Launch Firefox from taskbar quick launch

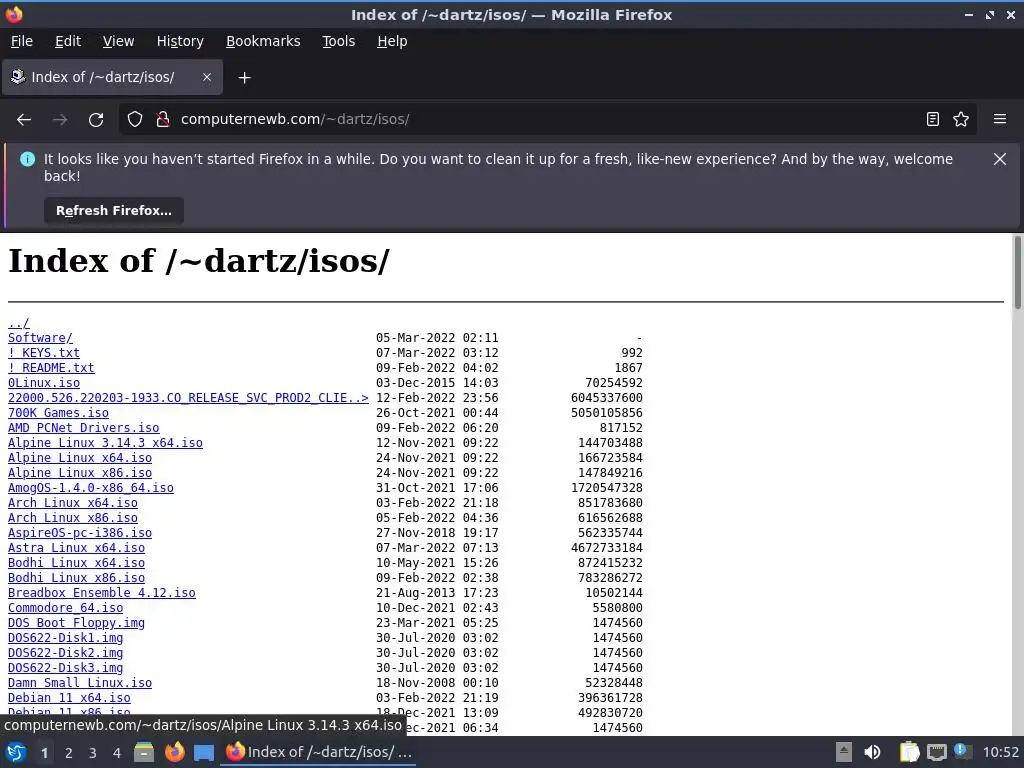pos(174,752)
